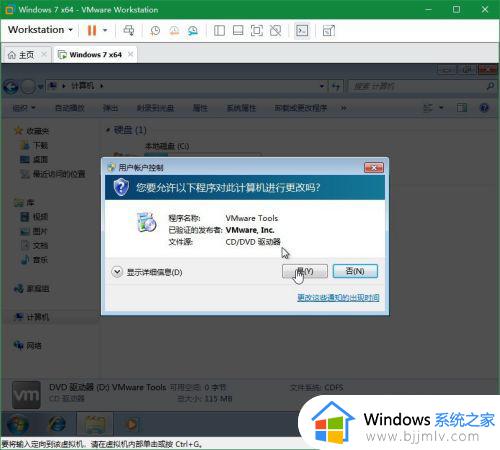Open Explorer help icon
Image resolution: width=500 pixels, height=450 pixels.
pos(484,108)
